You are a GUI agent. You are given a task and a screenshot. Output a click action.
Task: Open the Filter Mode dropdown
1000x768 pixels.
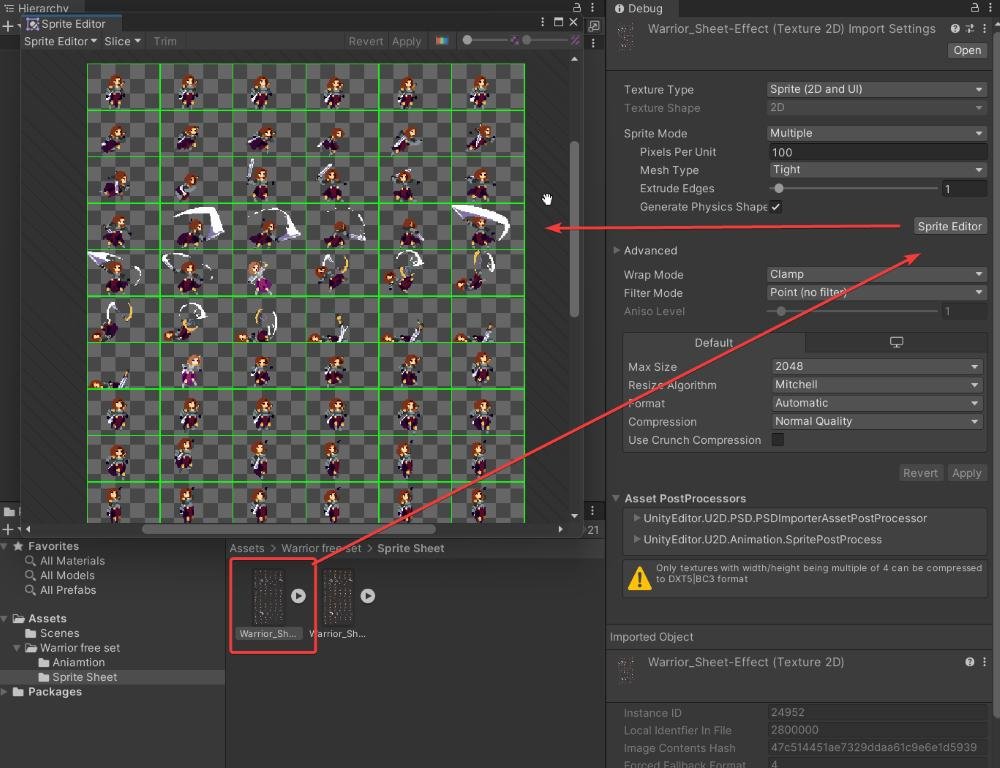point(877,292)
